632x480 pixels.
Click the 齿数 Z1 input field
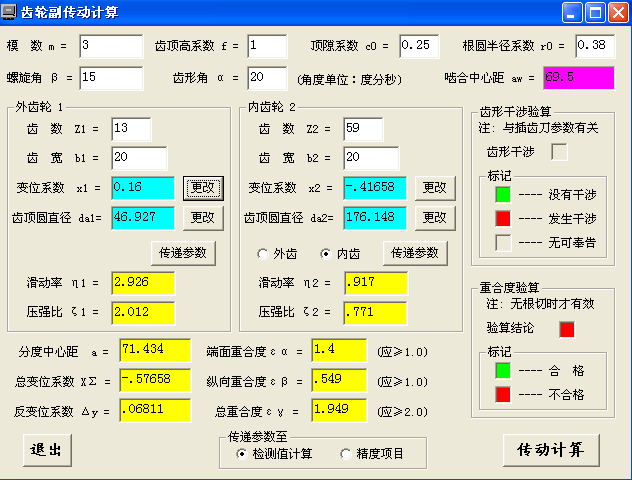131,129
